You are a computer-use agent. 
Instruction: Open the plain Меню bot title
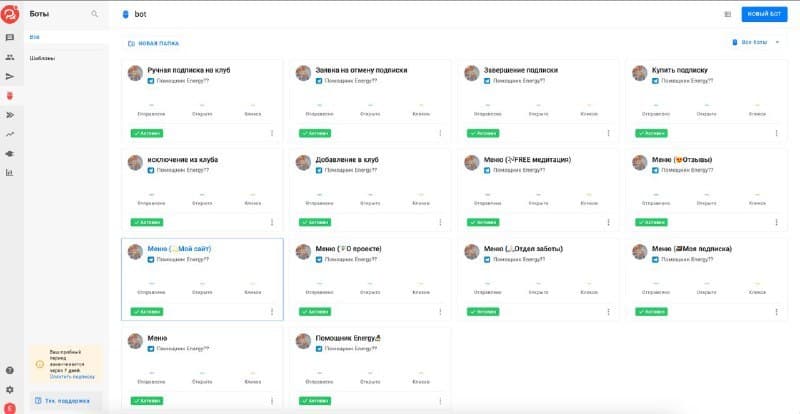(157, 338)
